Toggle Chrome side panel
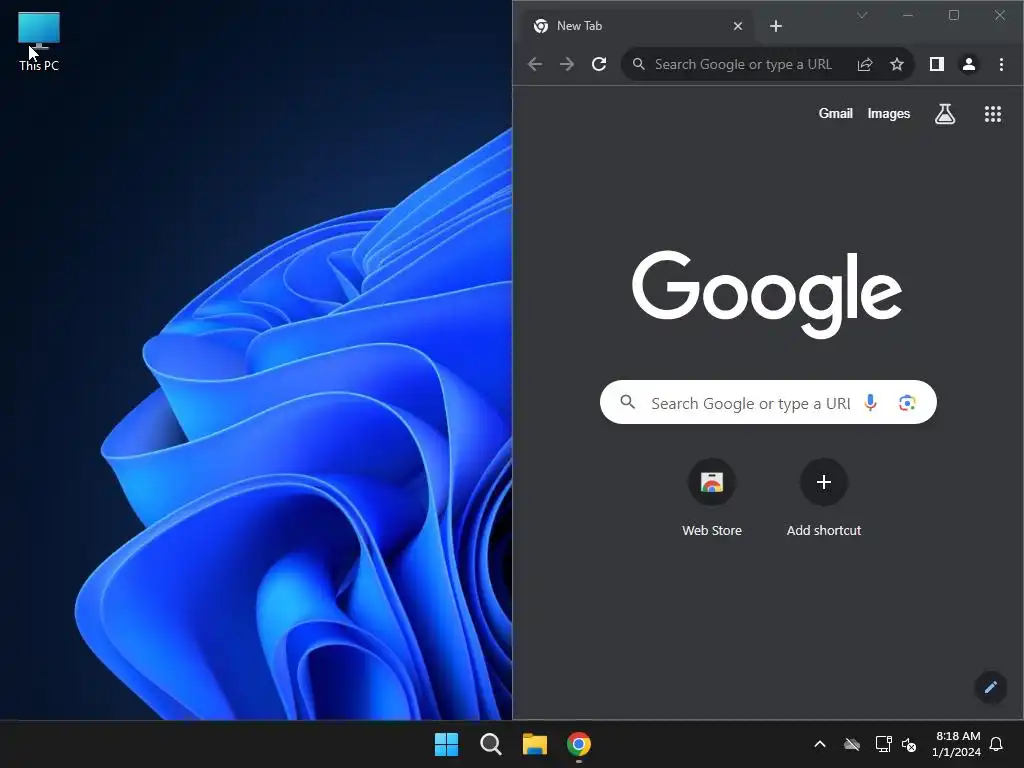This screenshot has height=768, width=1024. coord(936,64)
